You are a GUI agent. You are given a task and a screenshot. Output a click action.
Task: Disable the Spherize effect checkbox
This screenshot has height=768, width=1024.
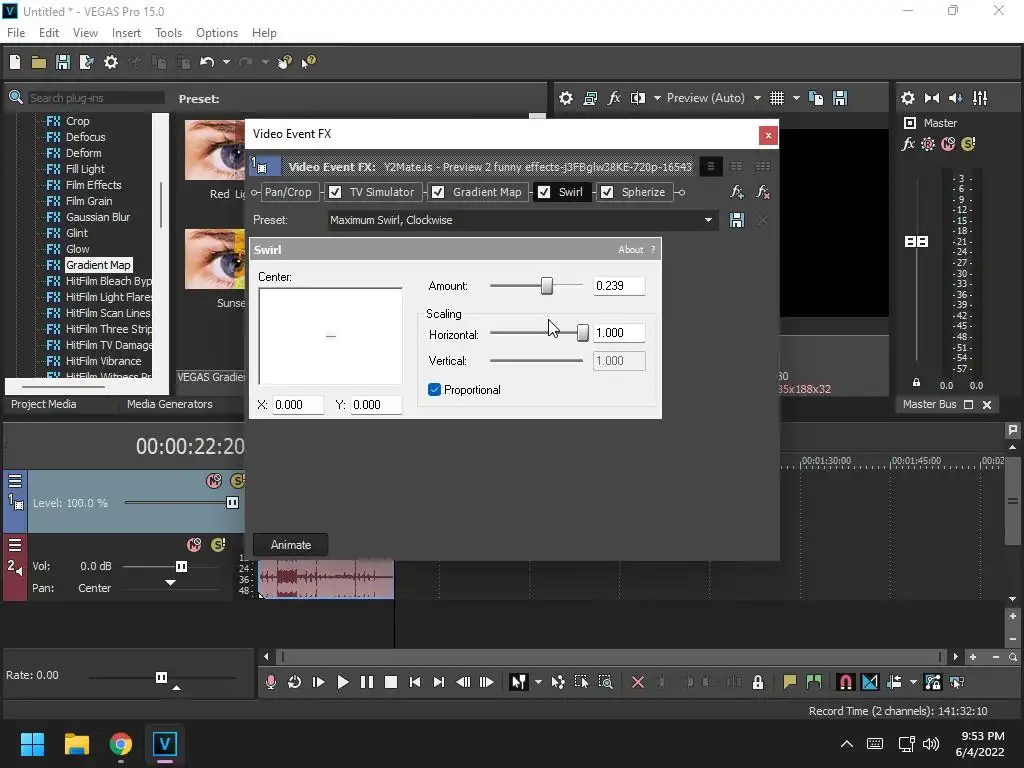tap(607, 192)
